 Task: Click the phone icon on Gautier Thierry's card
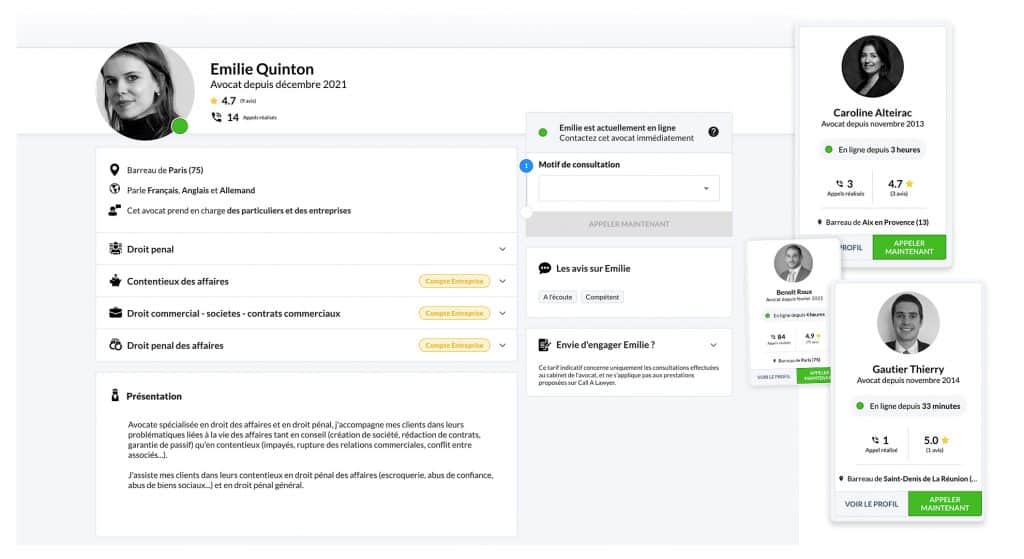pos(875,440)
